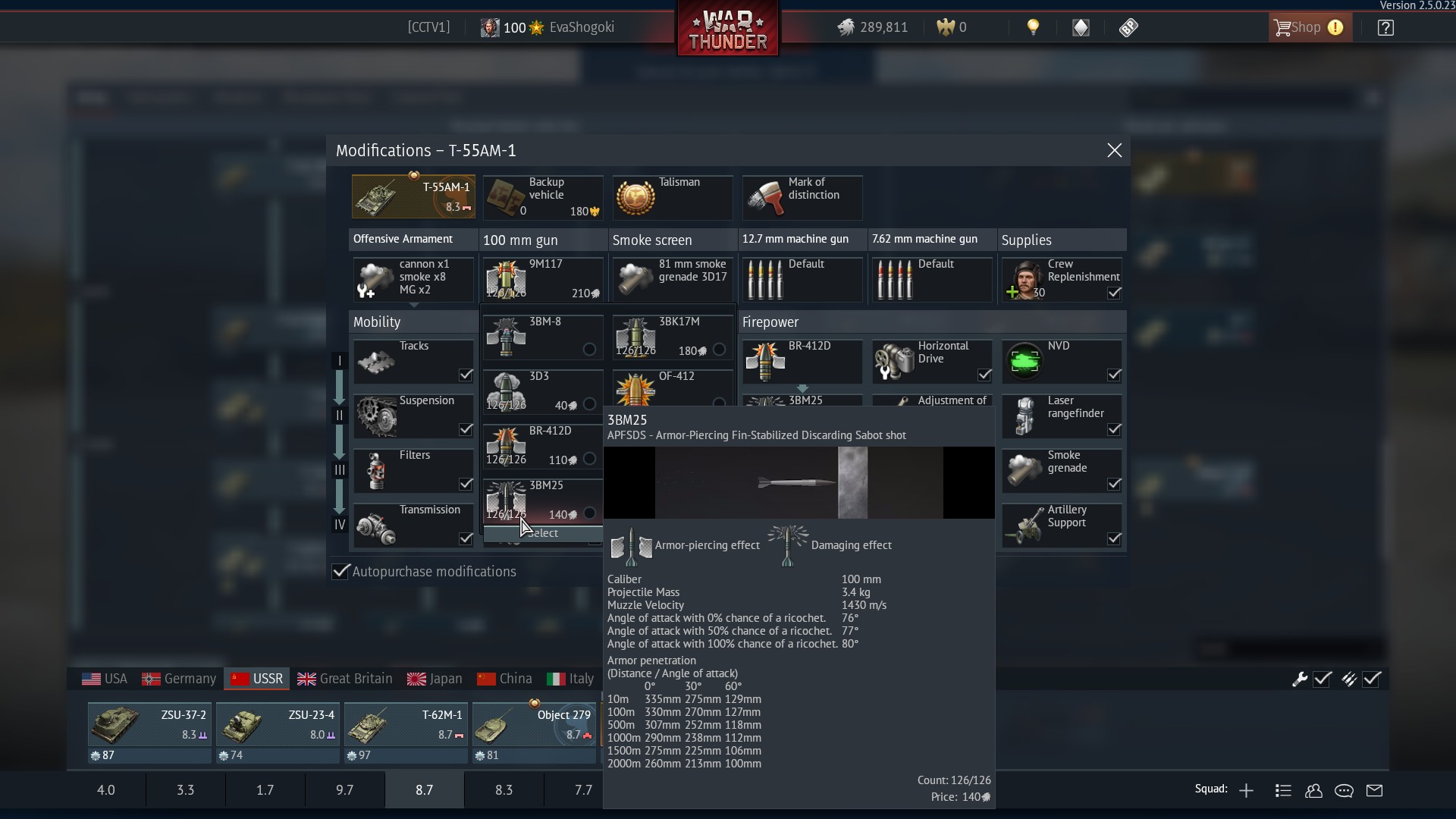The height and width of the screenshot is (819, 1456).
Task: Open the mail envelope icon
Action: 1374,791
